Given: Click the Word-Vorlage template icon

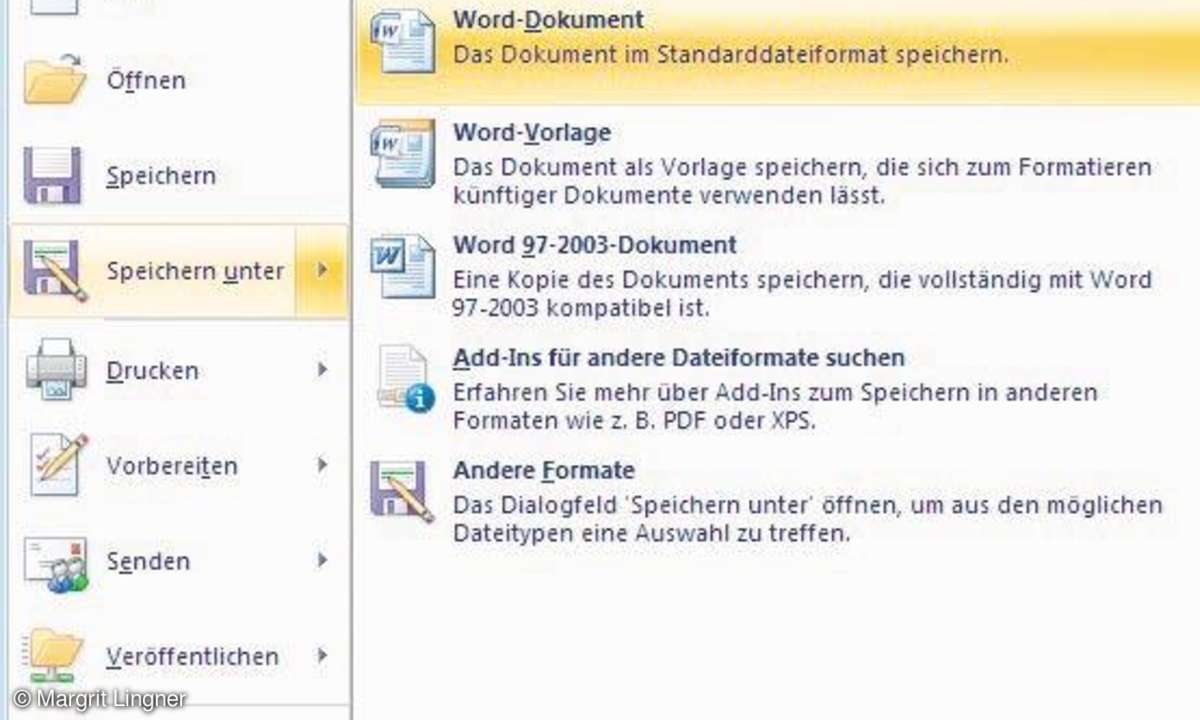Looking at the screenshot, I should point(403,154).
